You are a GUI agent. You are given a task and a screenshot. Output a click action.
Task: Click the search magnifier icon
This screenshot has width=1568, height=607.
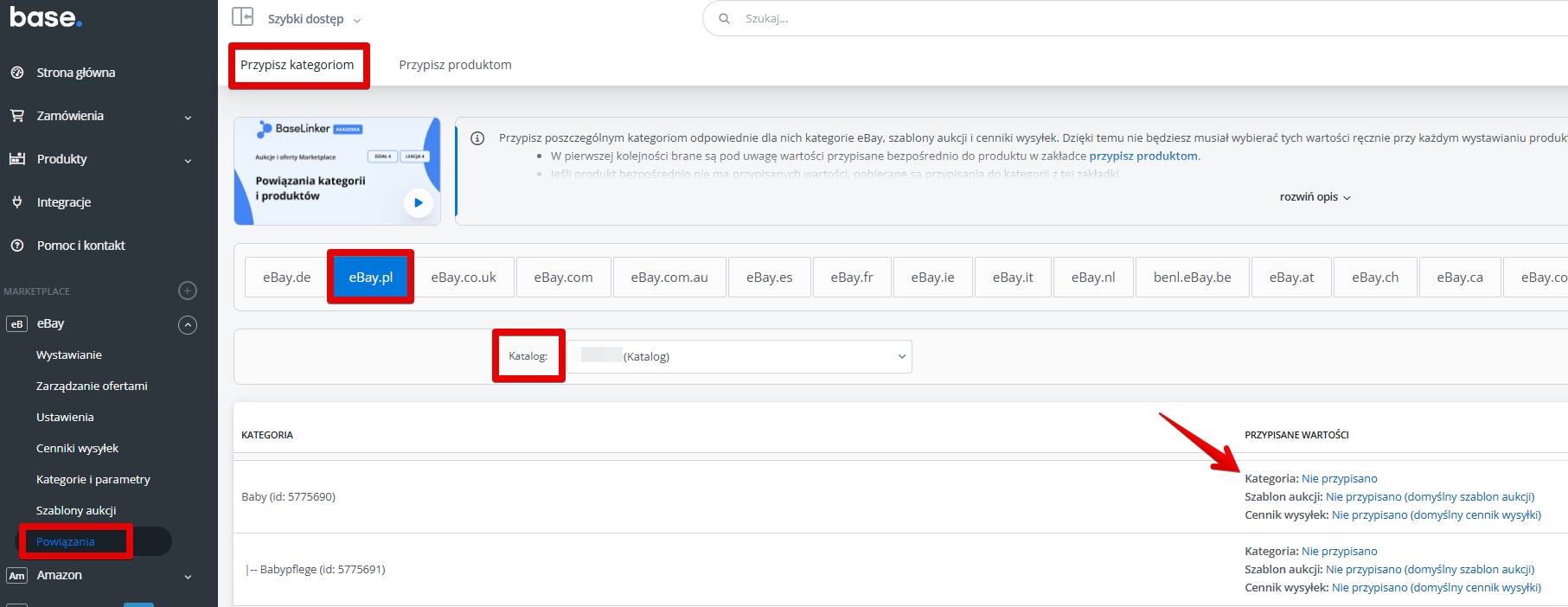[725, 18]
